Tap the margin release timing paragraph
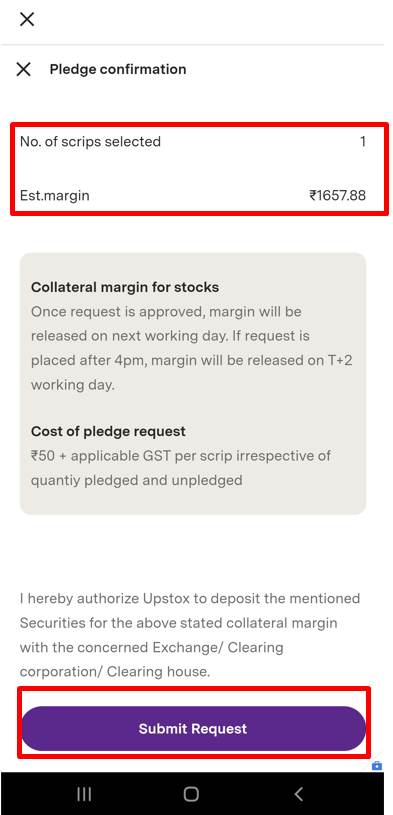Viewport: 393px width, 815px height. click(x=192, y=348)
